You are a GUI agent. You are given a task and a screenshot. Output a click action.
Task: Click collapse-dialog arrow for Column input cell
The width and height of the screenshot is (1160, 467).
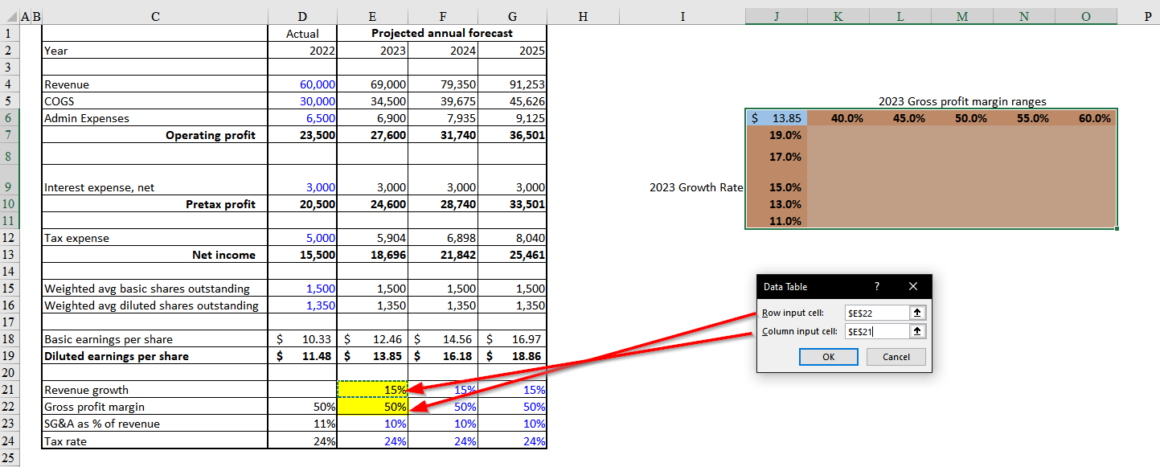918,331
